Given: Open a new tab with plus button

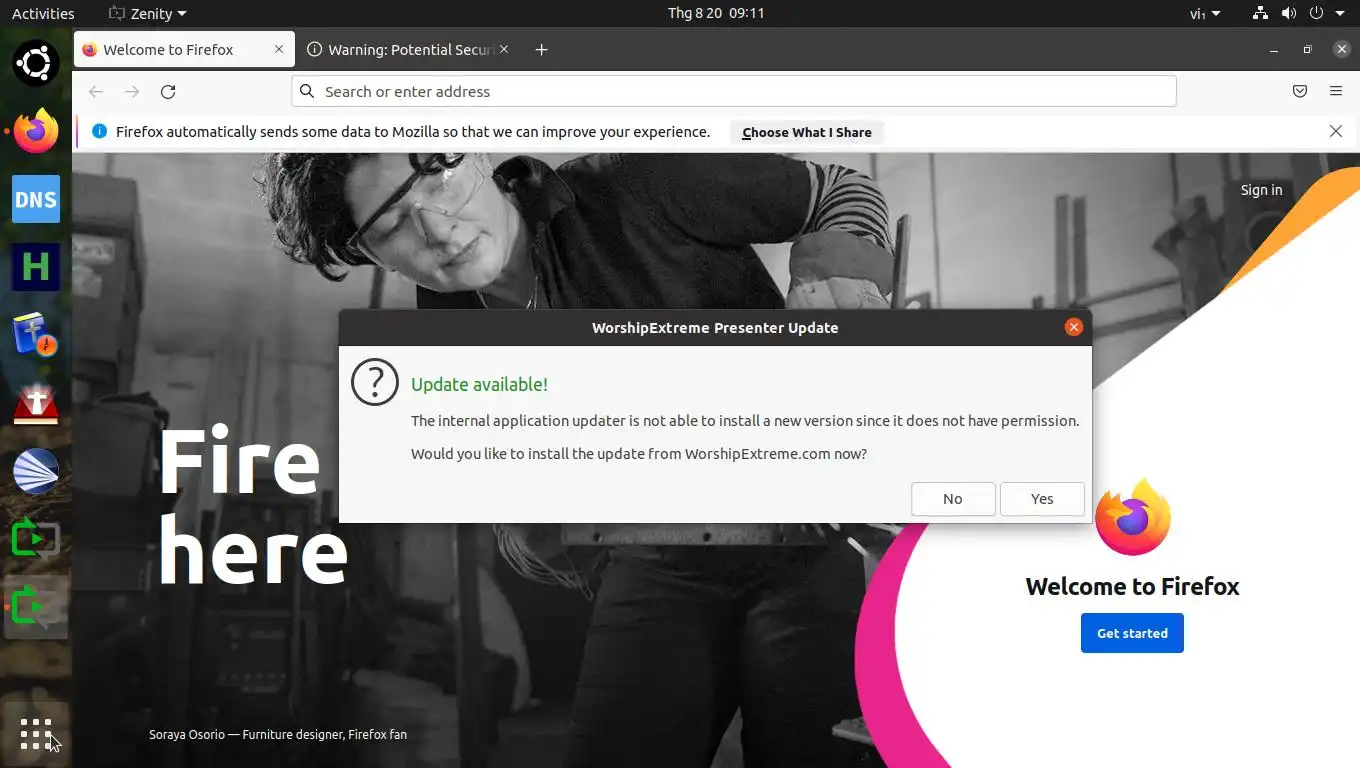Looking at the screenshot, I should click(541, 50).
